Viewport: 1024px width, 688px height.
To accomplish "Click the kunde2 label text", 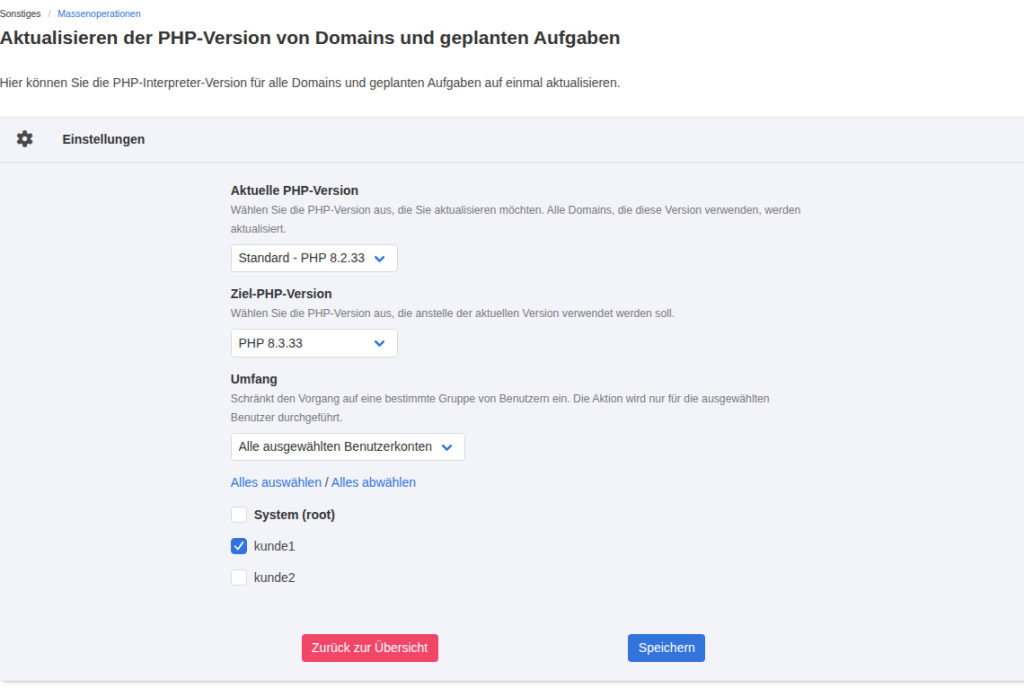I will (x=274, y=578).
